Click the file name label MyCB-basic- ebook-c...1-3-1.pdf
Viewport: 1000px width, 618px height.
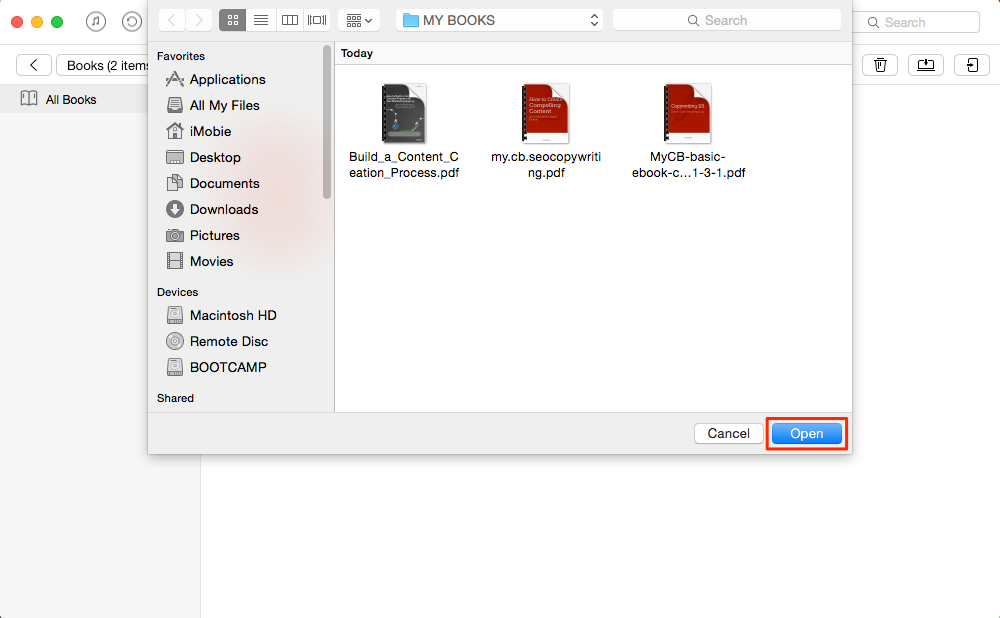pyautogui.click(x=688, y=165)
